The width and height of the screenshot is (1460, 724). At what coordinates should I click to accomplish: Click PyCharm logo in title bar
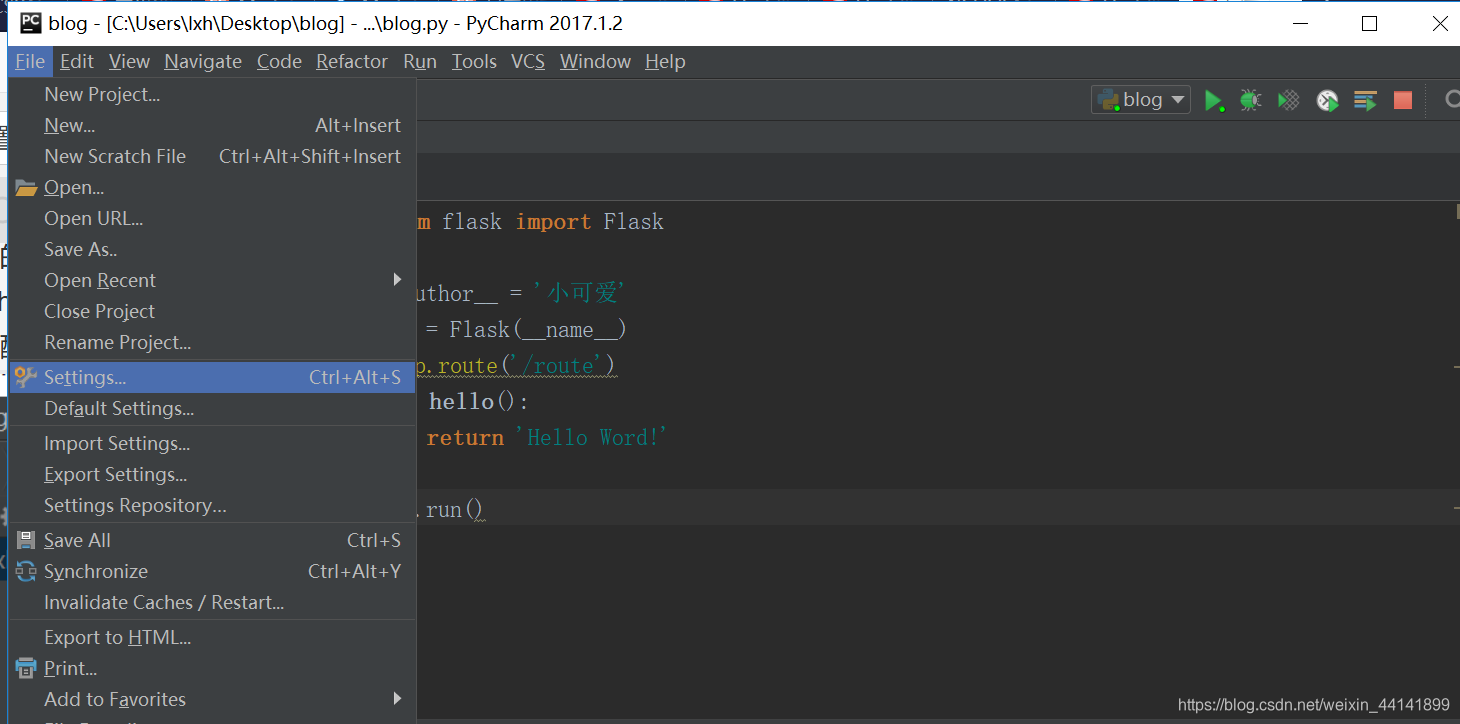(x=31, y=23)
